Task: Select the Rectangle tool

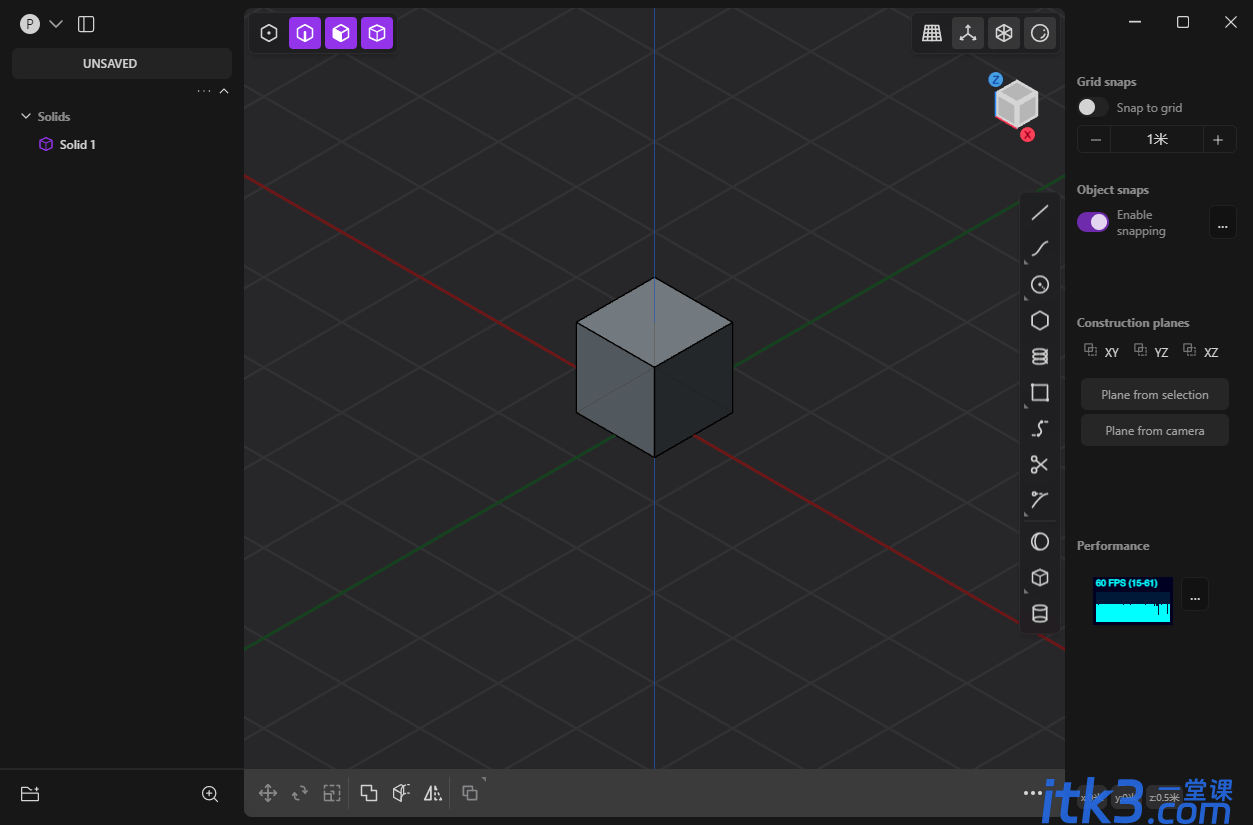Action: 1040,393
